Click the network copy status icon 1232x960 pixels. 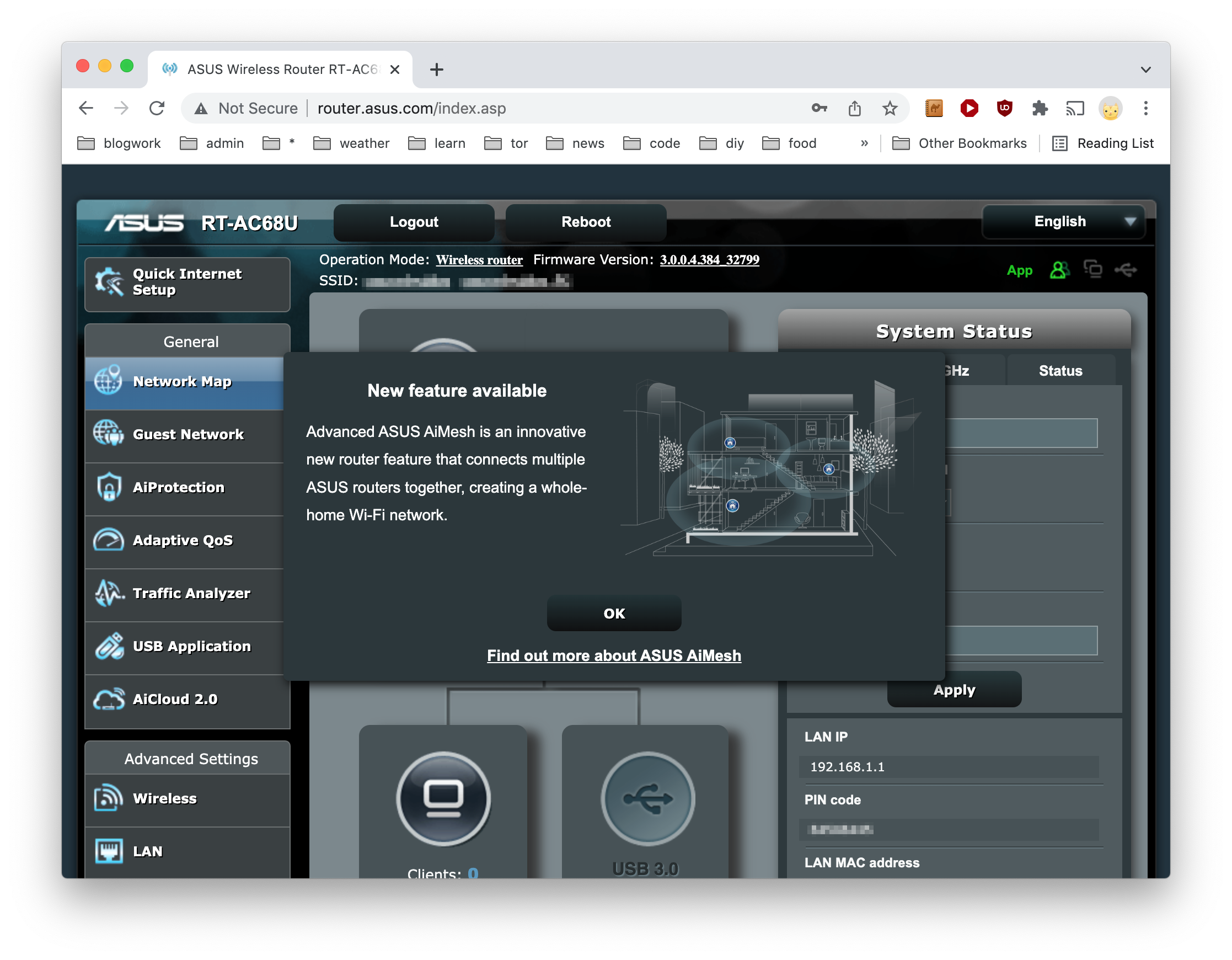tap(1092, 270)
